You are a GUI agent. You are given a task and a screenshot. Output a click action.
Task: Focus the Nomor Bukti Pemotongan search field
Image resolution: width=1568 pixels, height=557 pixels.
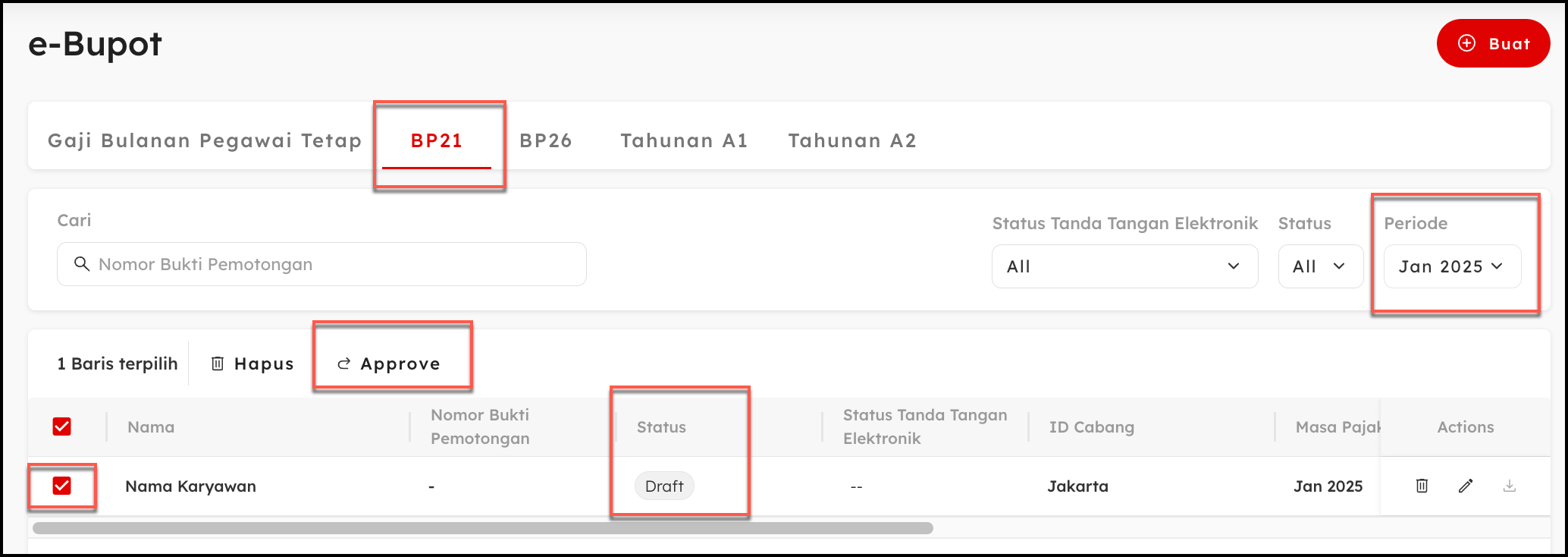tap(334, 264)
